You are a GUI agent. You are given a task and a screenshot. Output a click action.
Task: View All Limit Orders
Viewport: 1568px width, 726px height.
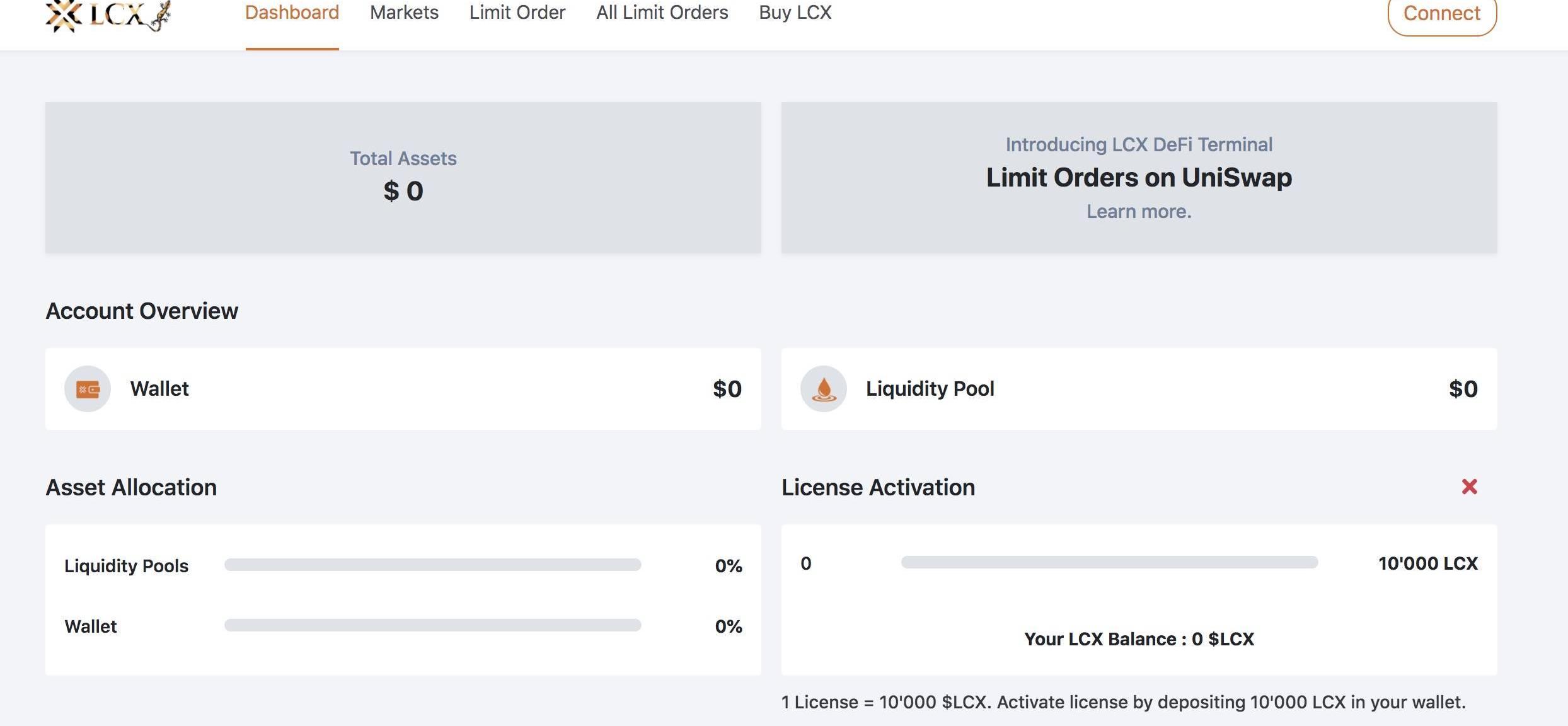pyautogui.click(x=662, y=13)
